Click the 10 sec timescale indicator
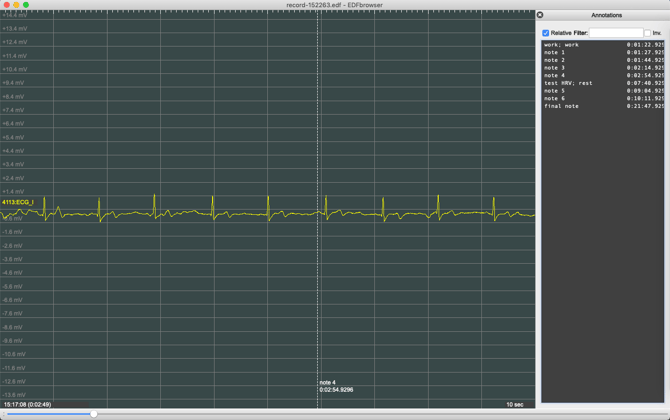This screenshot has height=420, width=670. (x=514, y=404)
